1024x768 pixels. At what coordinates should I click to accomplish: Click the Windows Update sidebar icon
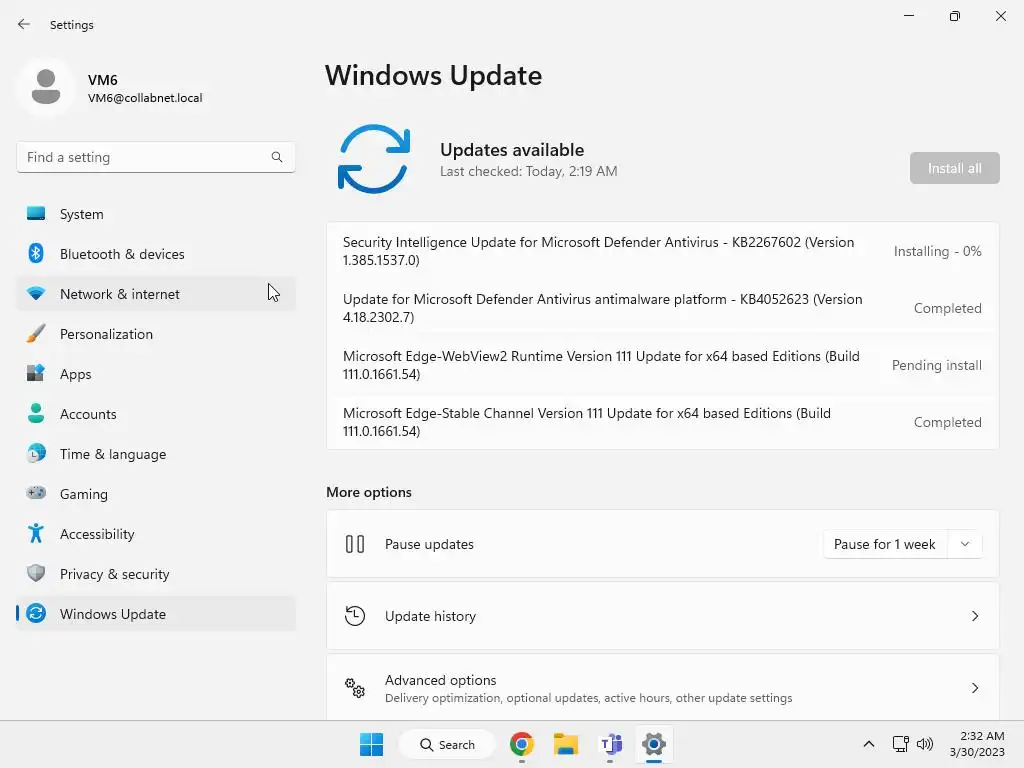click(x=36, y=613)
